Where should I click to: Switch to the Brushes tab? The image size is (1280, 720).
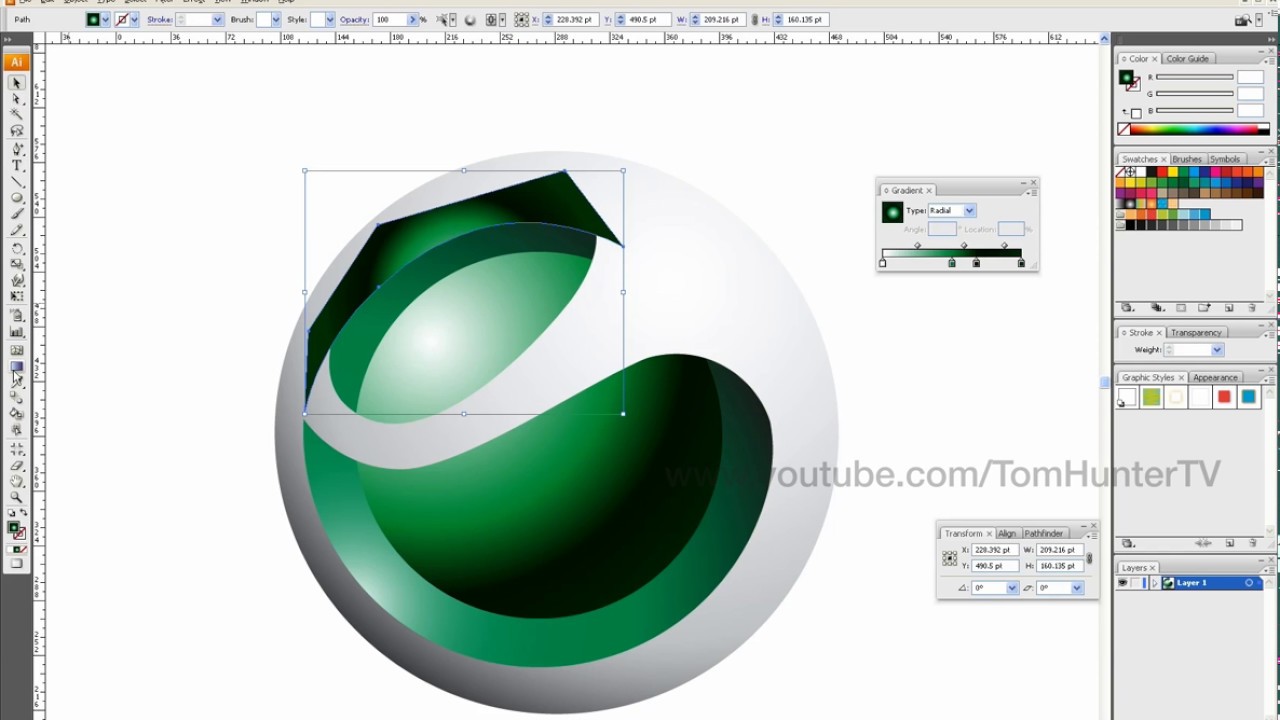[x=1187, y=160]
